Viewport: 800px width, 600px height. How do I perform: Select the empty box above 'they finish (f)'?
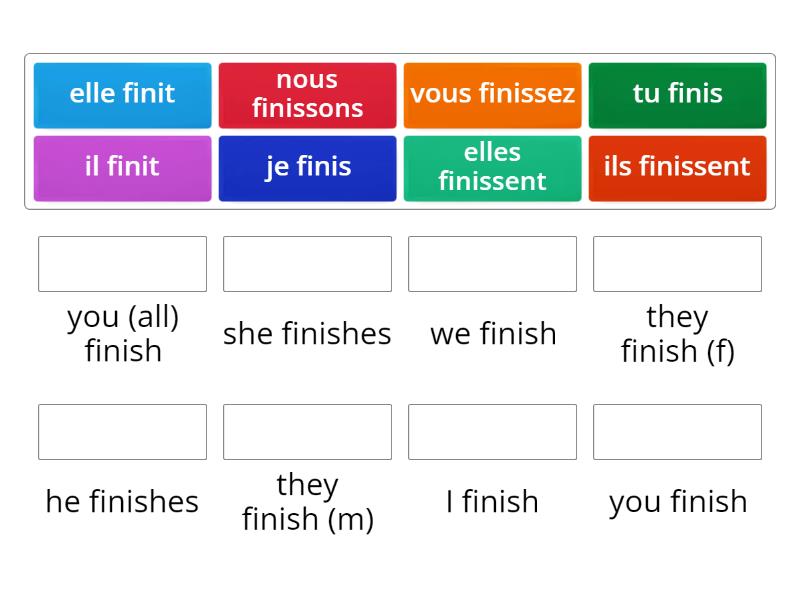[677, 264]
